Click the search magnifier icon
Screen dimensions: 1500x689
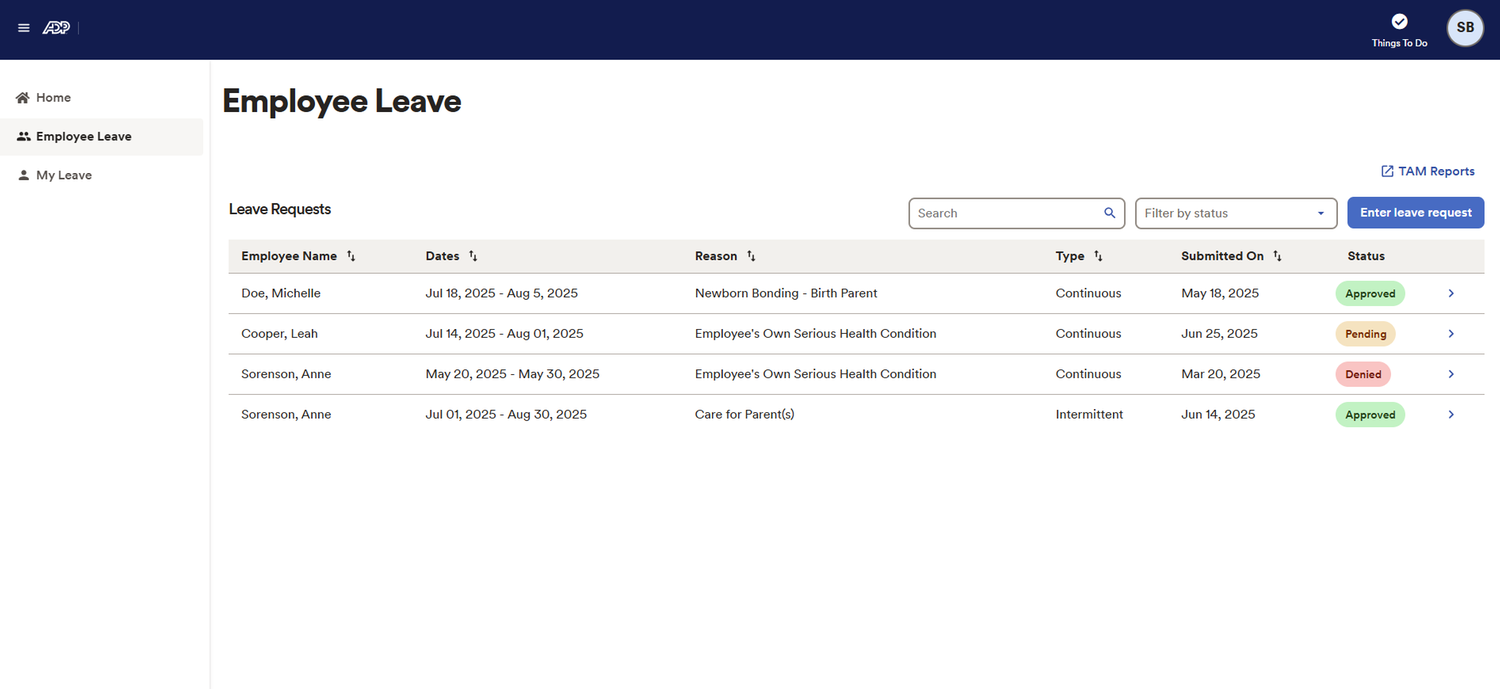[1109, 212]
